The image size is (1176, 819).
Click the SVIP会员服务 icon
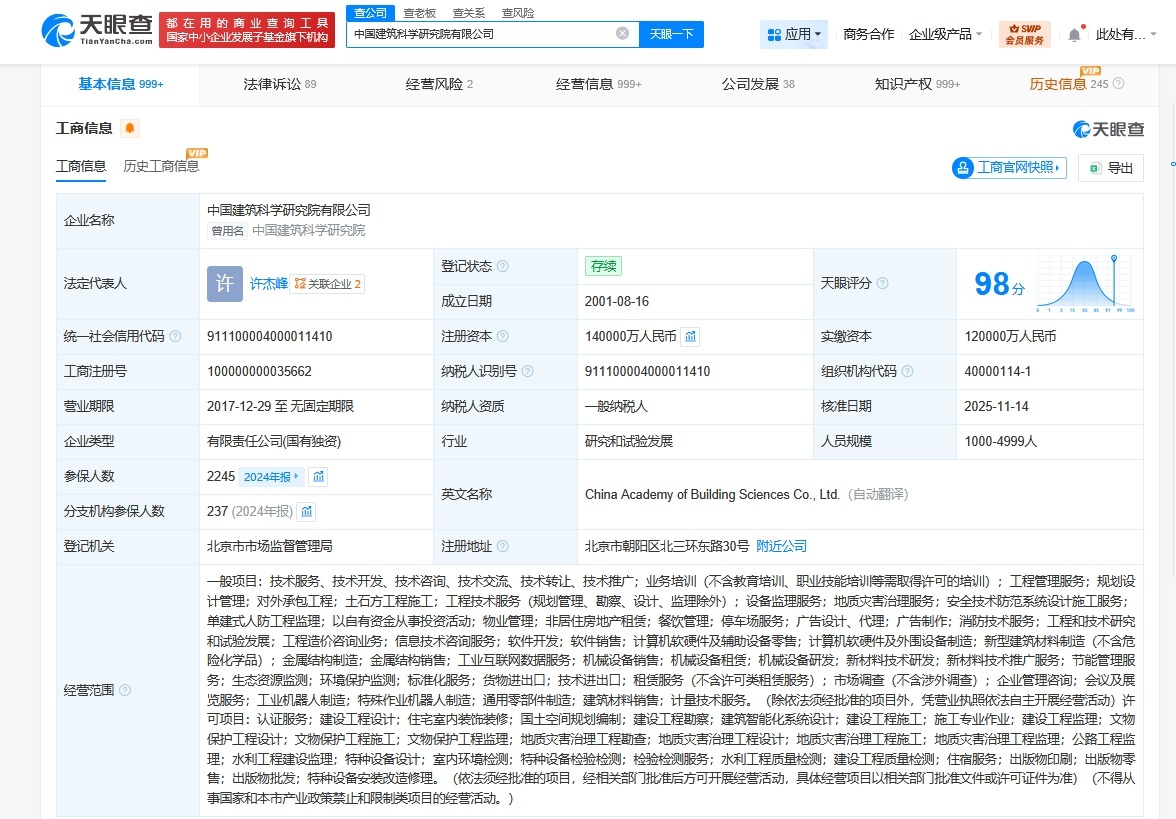[1024, 32]
